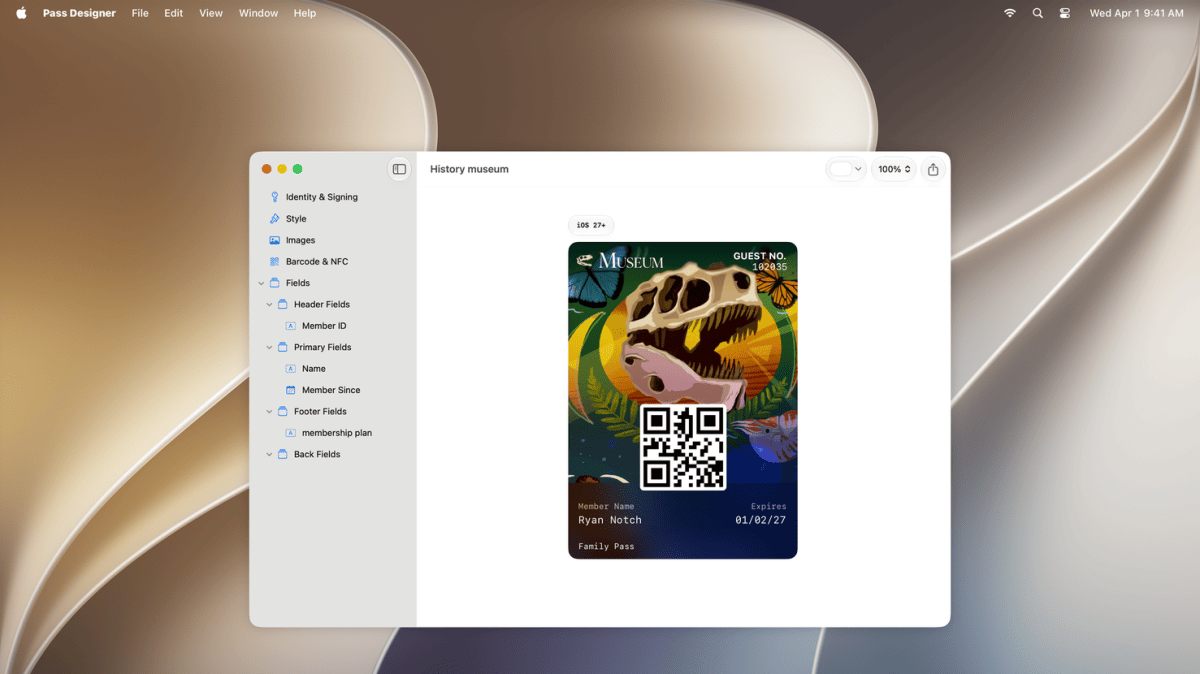1200x674 pixels.
Task: Click the Footer Fields folder icon
Action: 283,411
